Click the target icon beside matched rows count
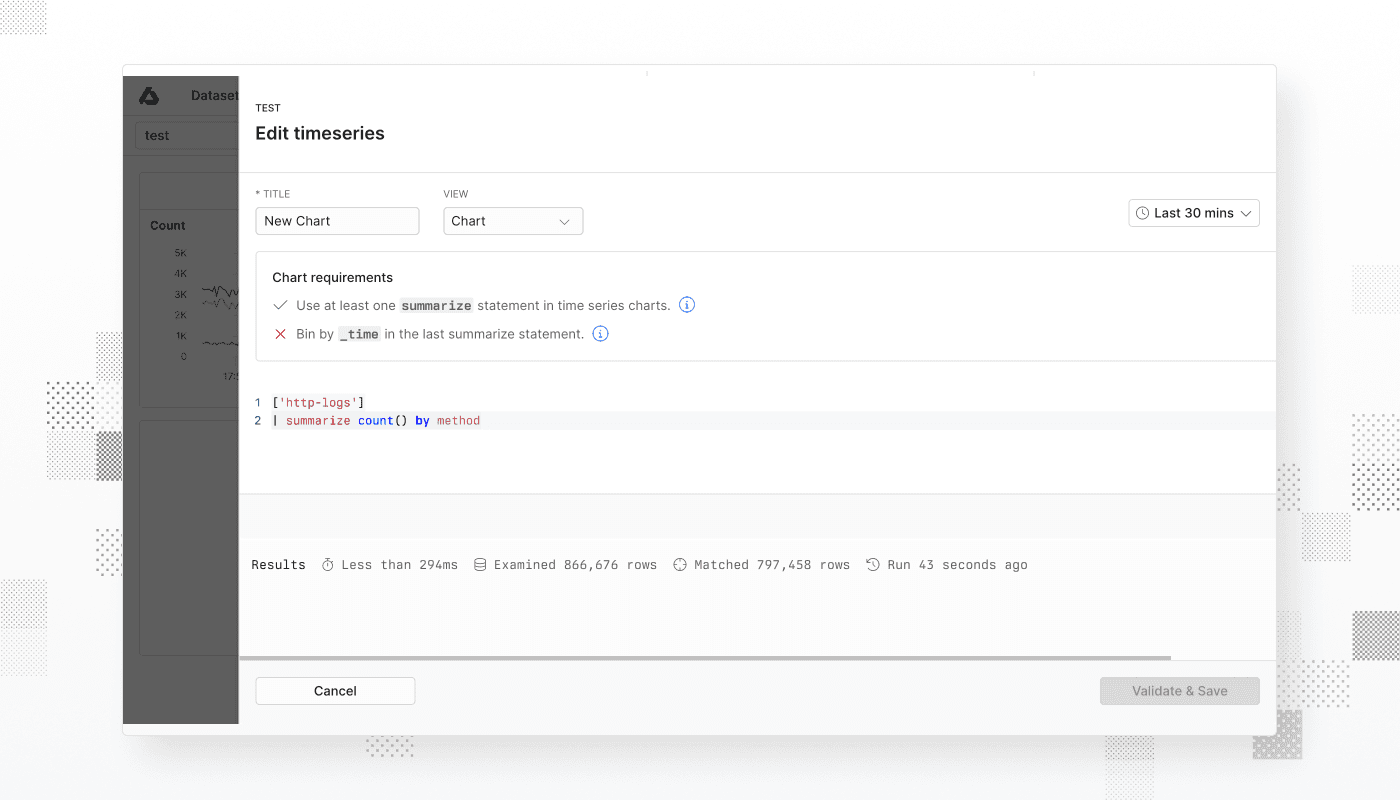The width and height of the screenshot is (1400, 800). coord(679,564)
